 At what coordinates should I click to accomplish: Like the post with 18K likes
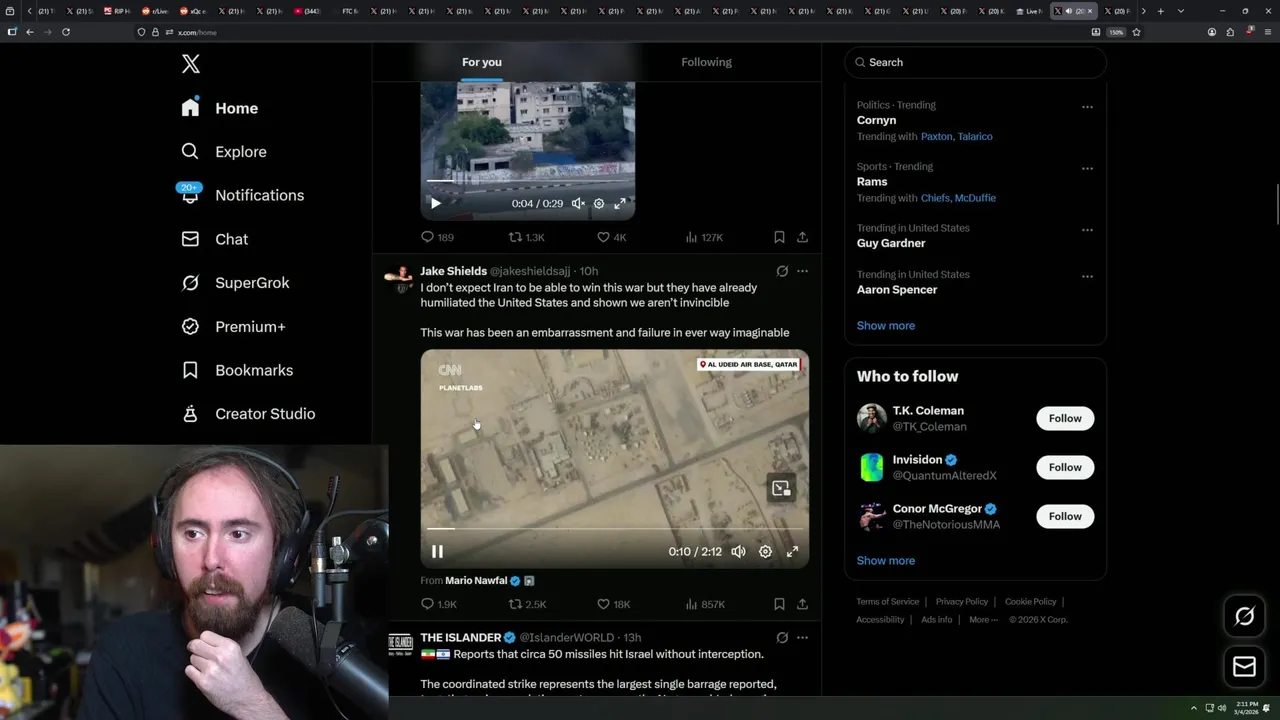(x=613, y=604)
